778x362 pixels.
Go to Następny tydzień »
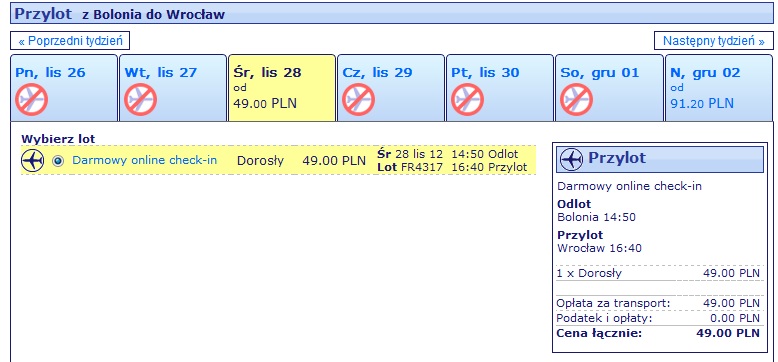coord(713,41)
